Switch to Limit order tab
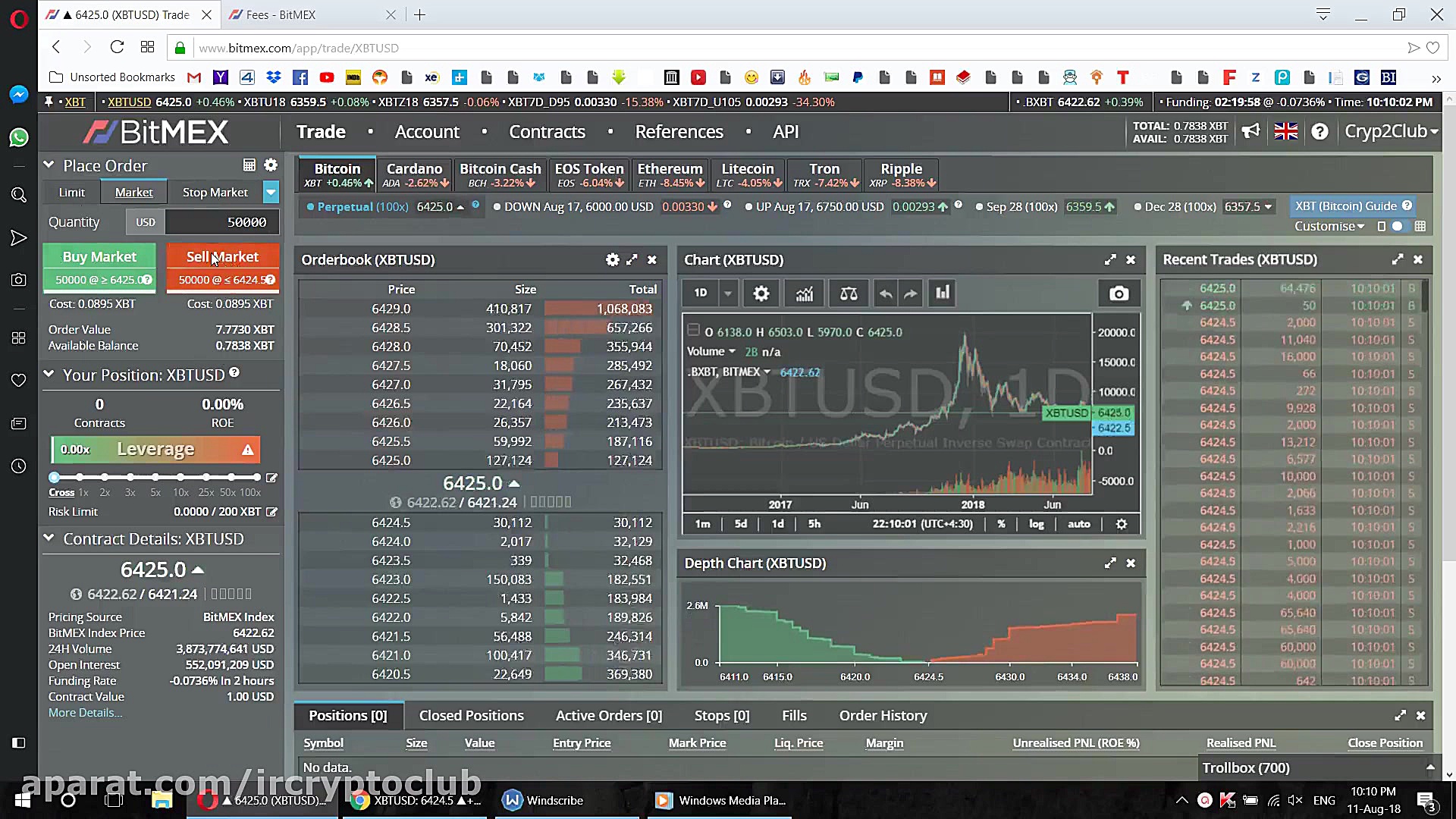 click(x=72, y=193)
